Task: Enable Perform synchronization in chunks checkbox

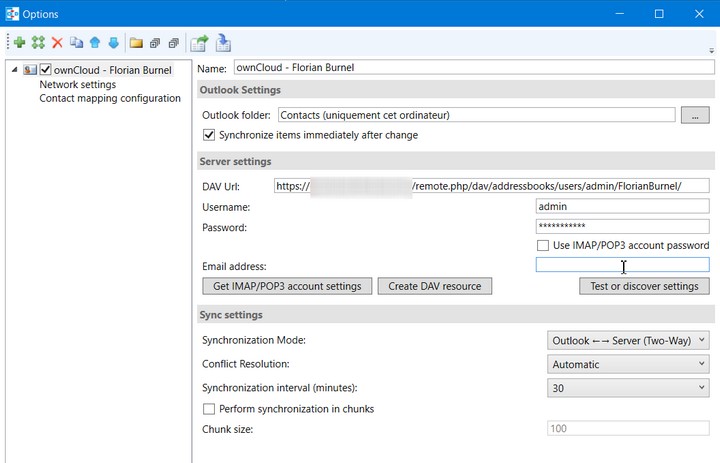Action: [x=209, y=409]
